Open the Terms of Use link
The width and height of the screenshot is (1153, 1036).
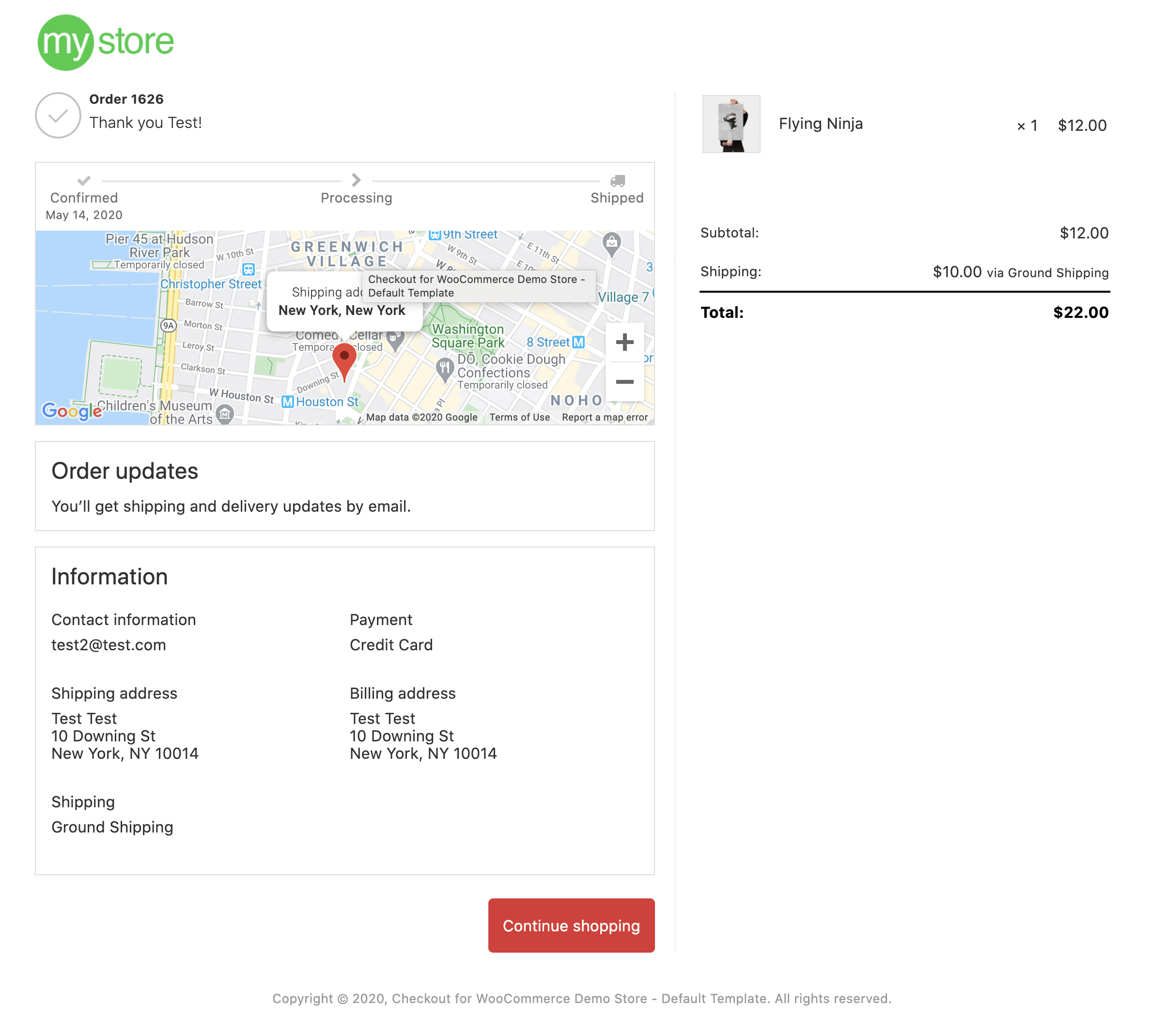[519, 417]
